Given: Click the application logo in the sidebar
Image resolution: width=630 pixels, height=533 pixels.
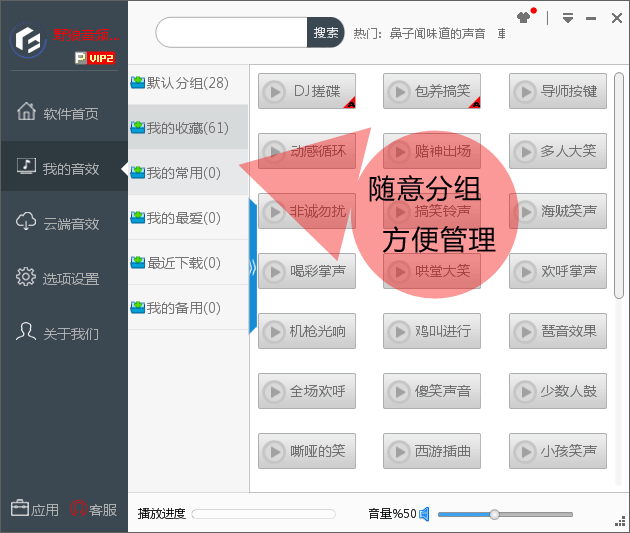Looking at the screenshot, I should coord(28,40).
